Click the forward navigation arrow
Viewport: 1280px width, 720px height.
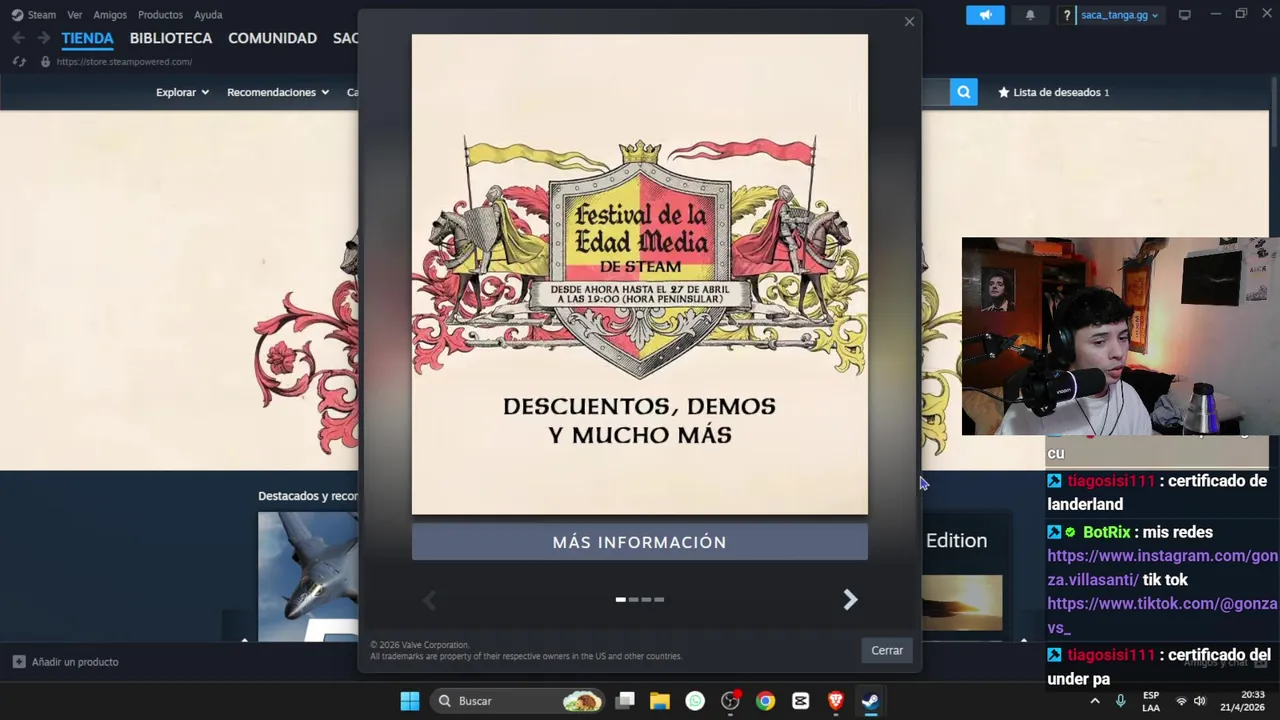43,38
